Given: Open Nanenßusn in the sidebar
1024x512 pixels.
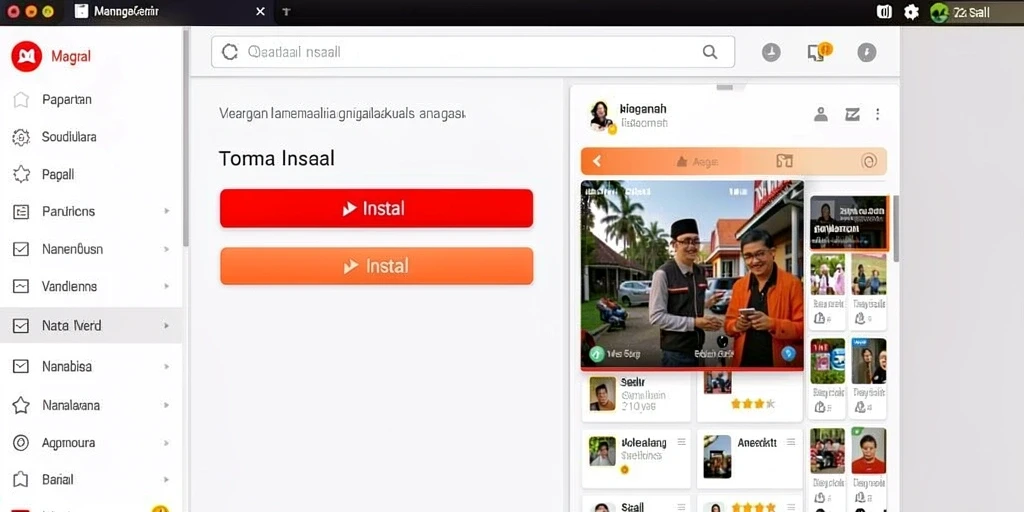Looking at the screenshot, I should point(72,249).
